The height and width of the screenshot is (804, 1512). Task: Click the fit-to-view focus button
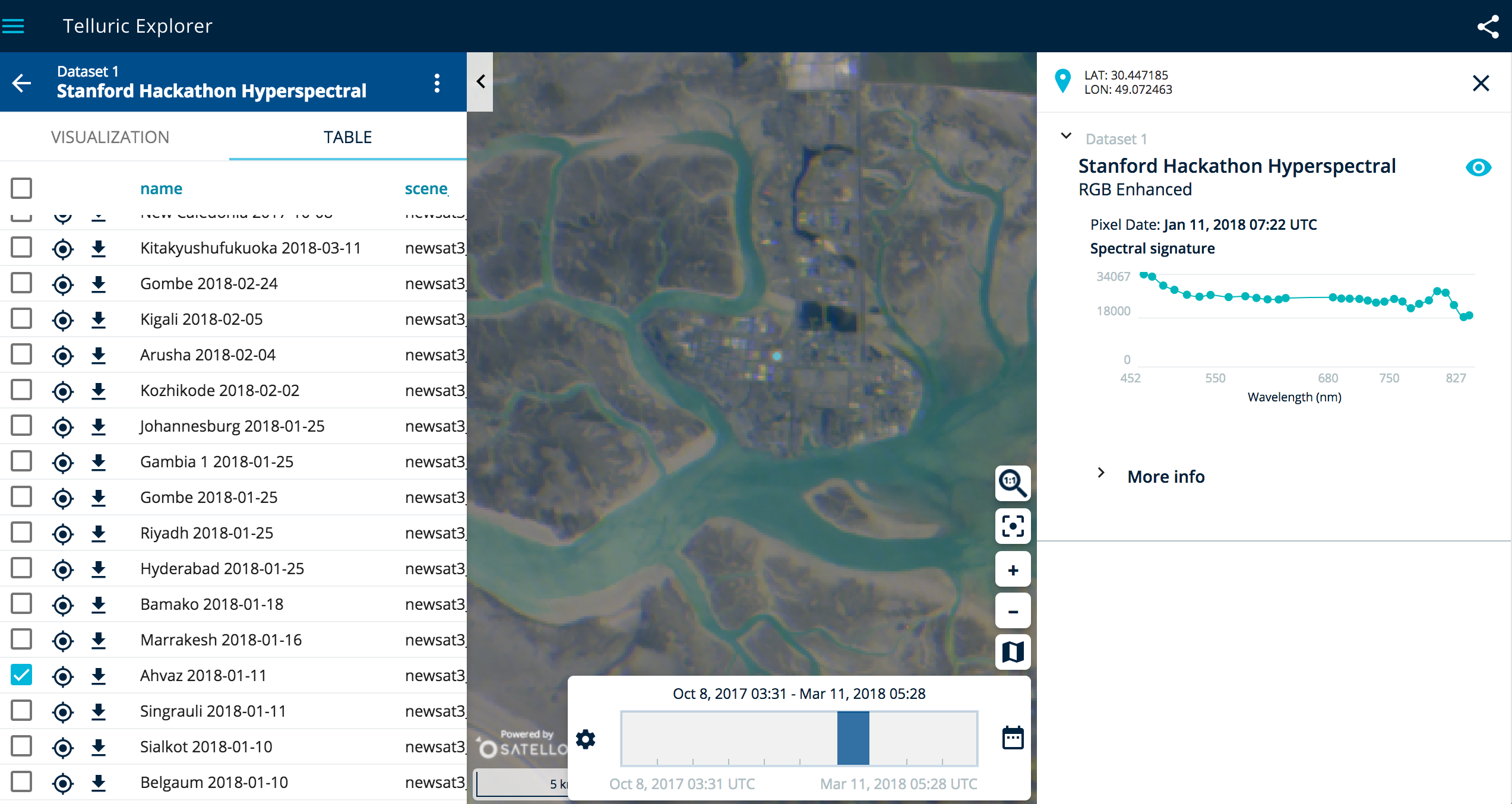point(1013,526)
